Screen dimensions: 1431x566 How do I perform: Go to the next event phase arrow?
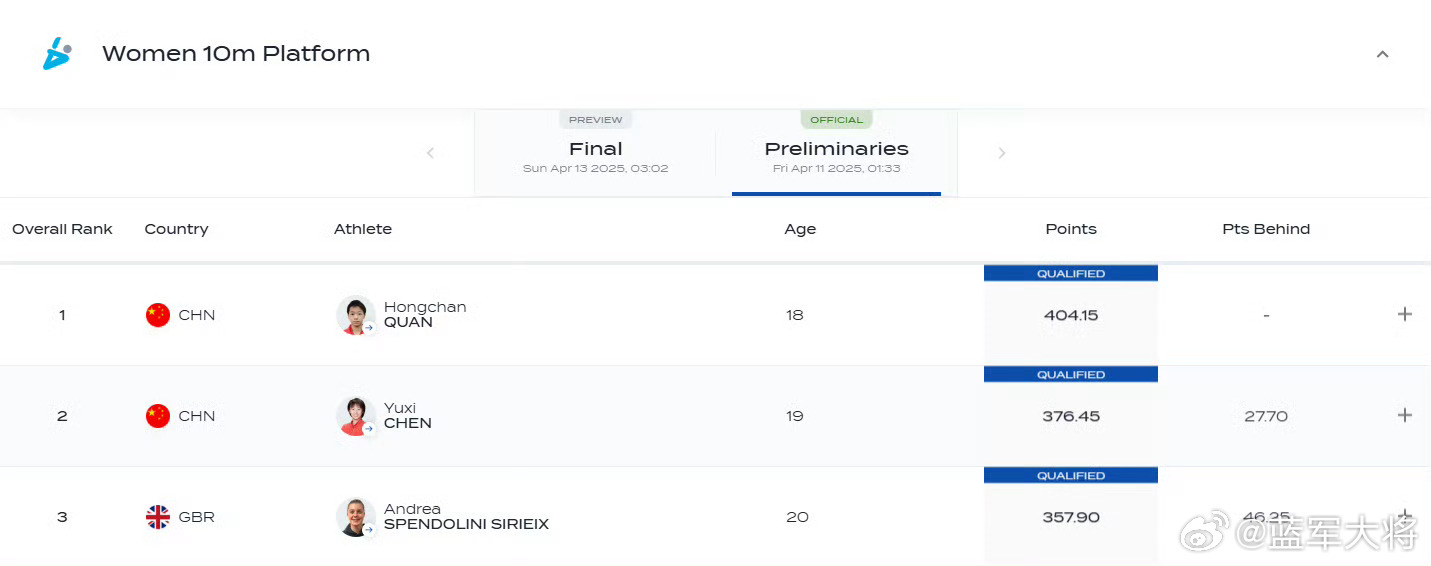click(1001, 153)
